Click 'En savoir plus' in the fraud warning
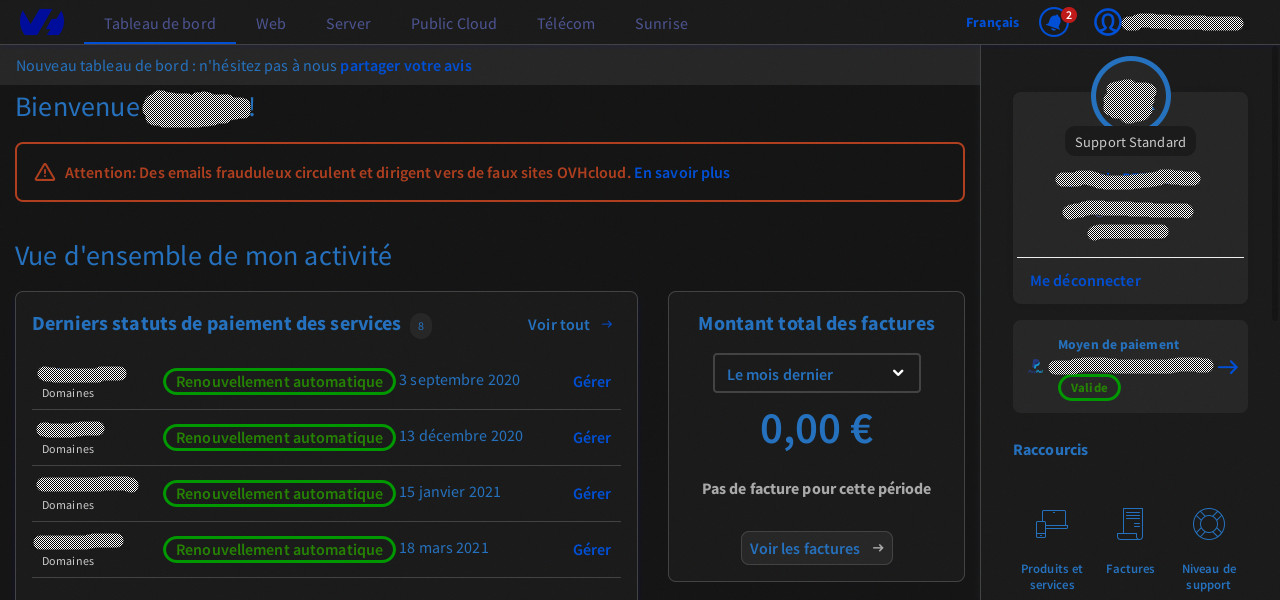The width and height of the screenshot is (1280, 600). (x=681, y=172)
